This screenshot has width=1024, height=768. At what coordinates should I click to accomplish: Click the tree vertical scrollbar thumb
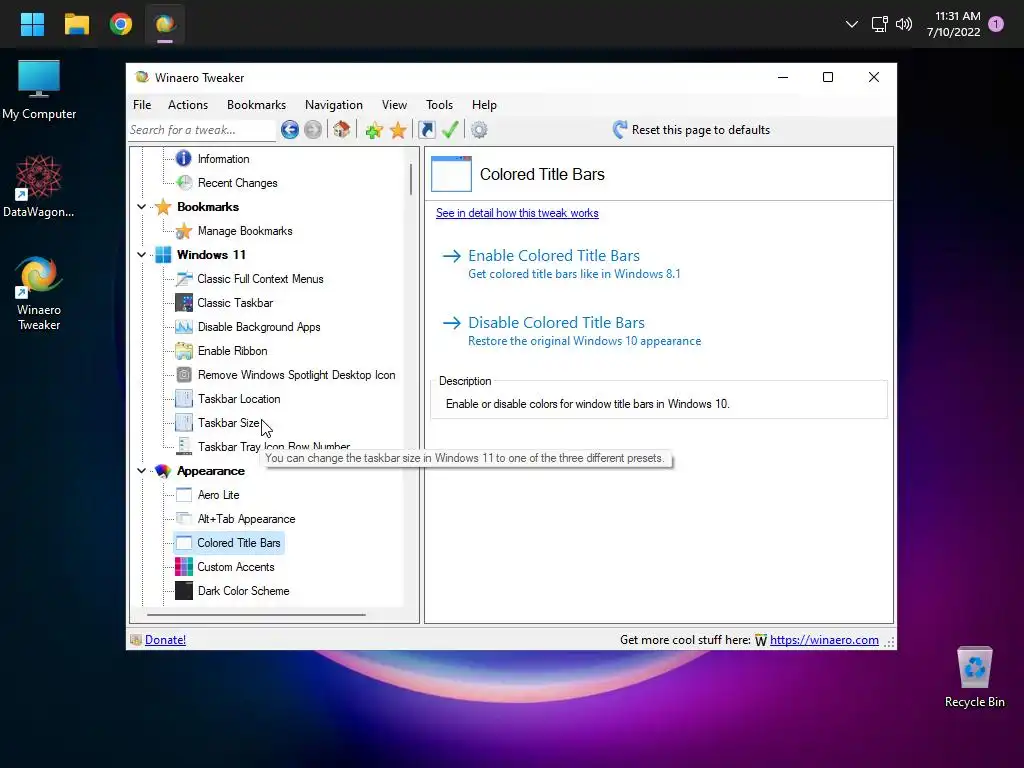click(x=411, y=178)
